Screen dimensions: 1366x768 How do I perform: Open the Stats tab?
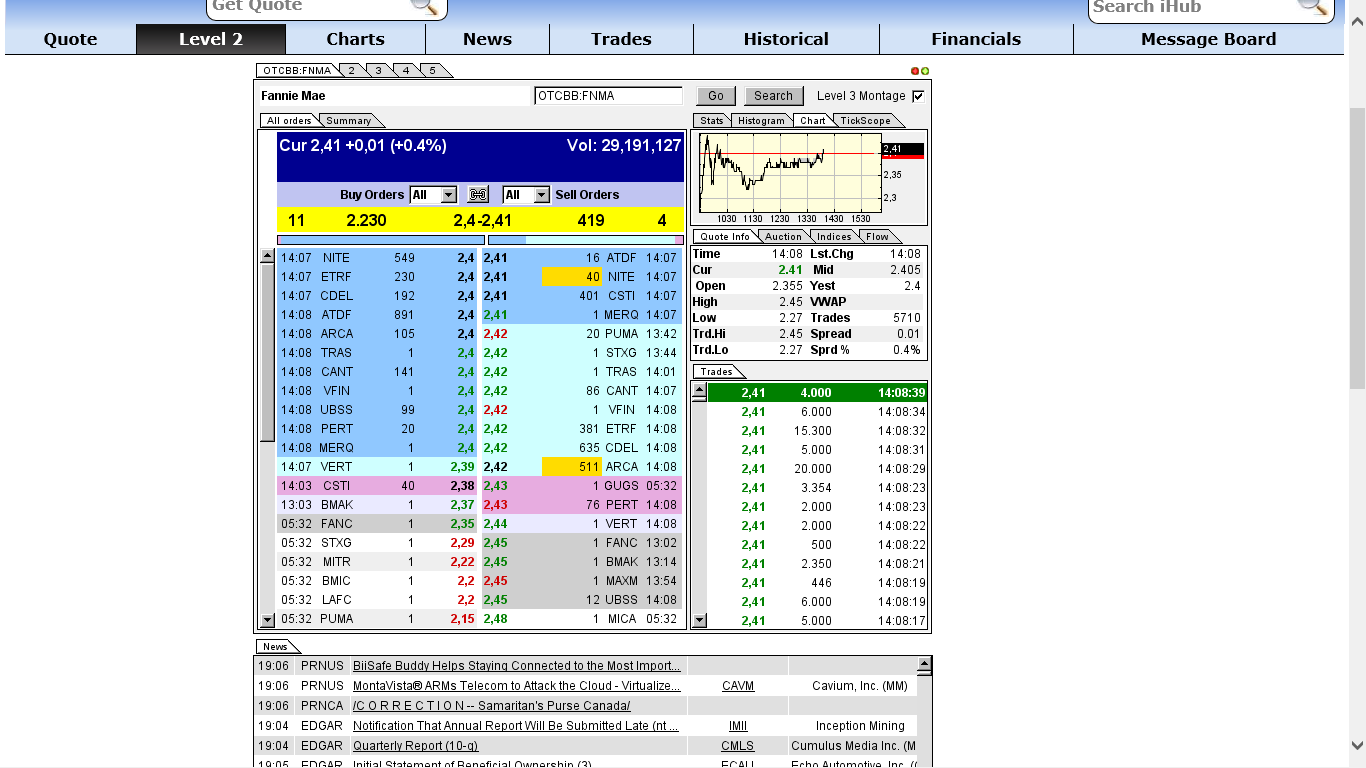point(711,121)
